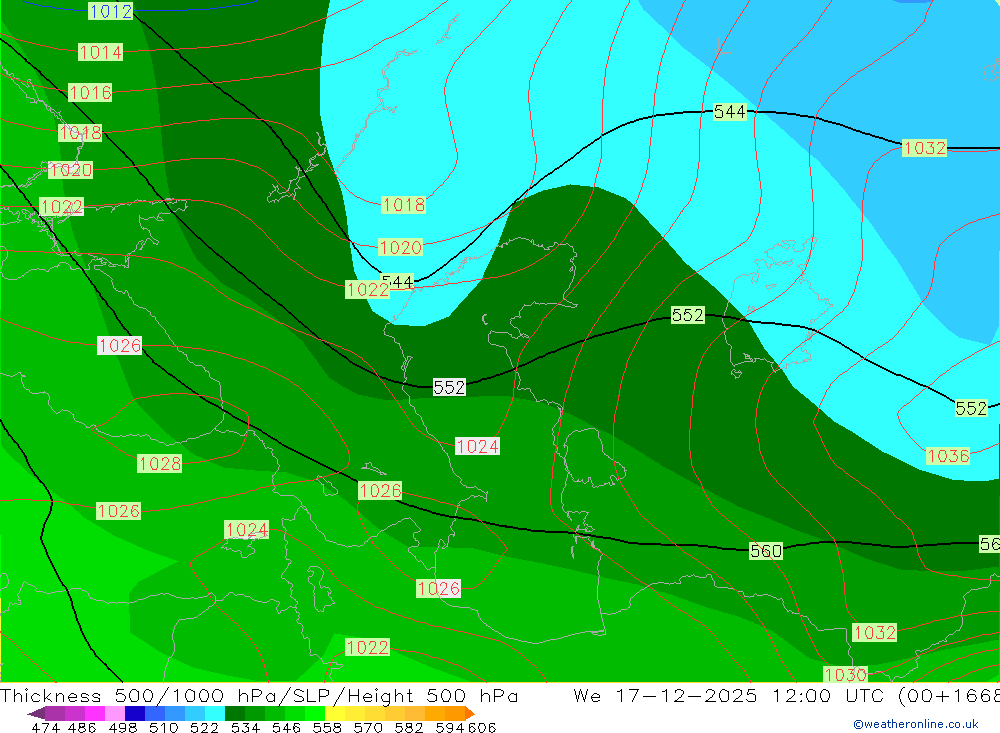
Task: Click the 1028 isobar label
Action: tap(159, 463)
